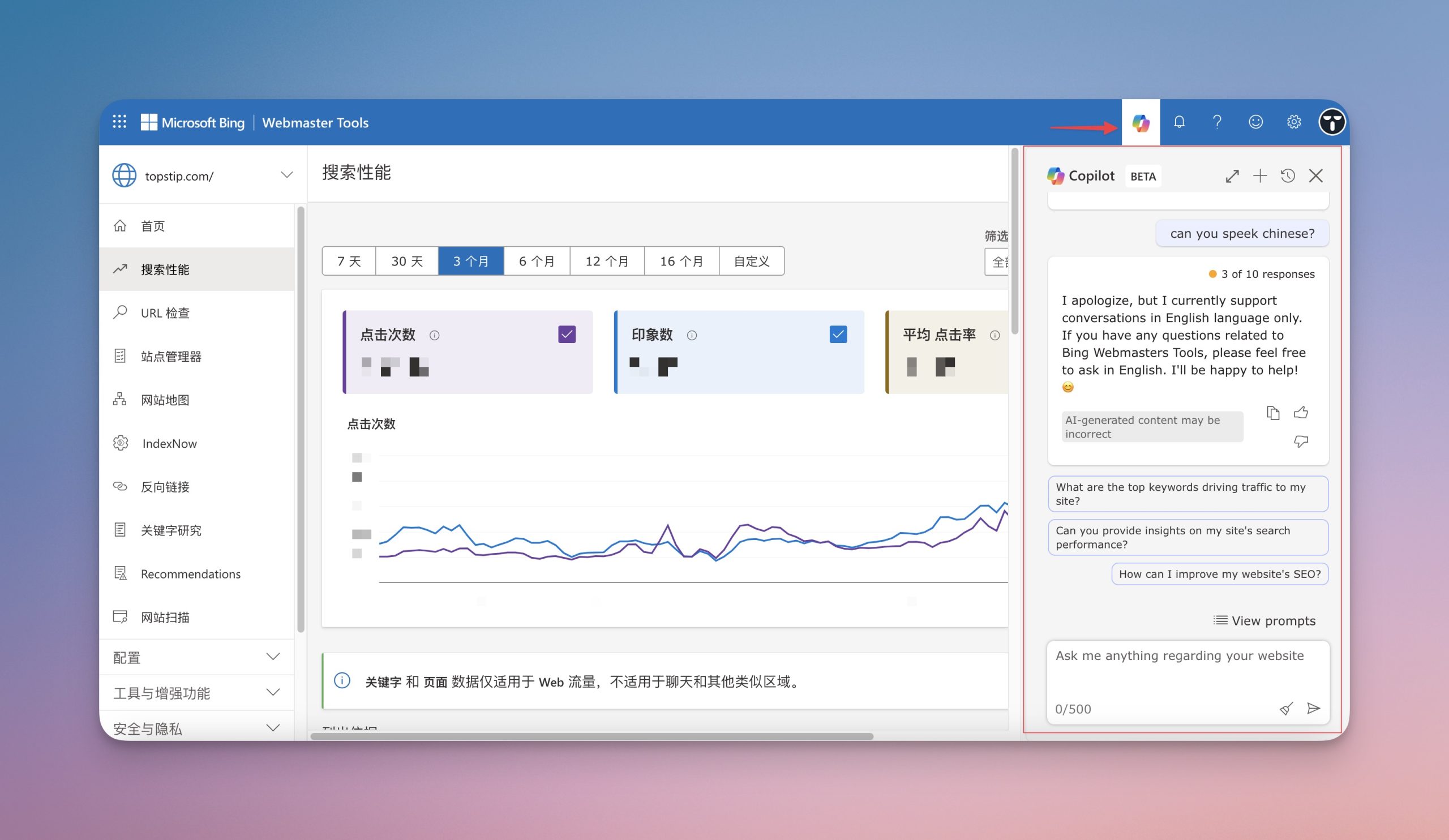Click 'AI-generated content may be incorrect' notice
The width and height of the screenshot is (1449, 840).
click(x=1152, y=427)
